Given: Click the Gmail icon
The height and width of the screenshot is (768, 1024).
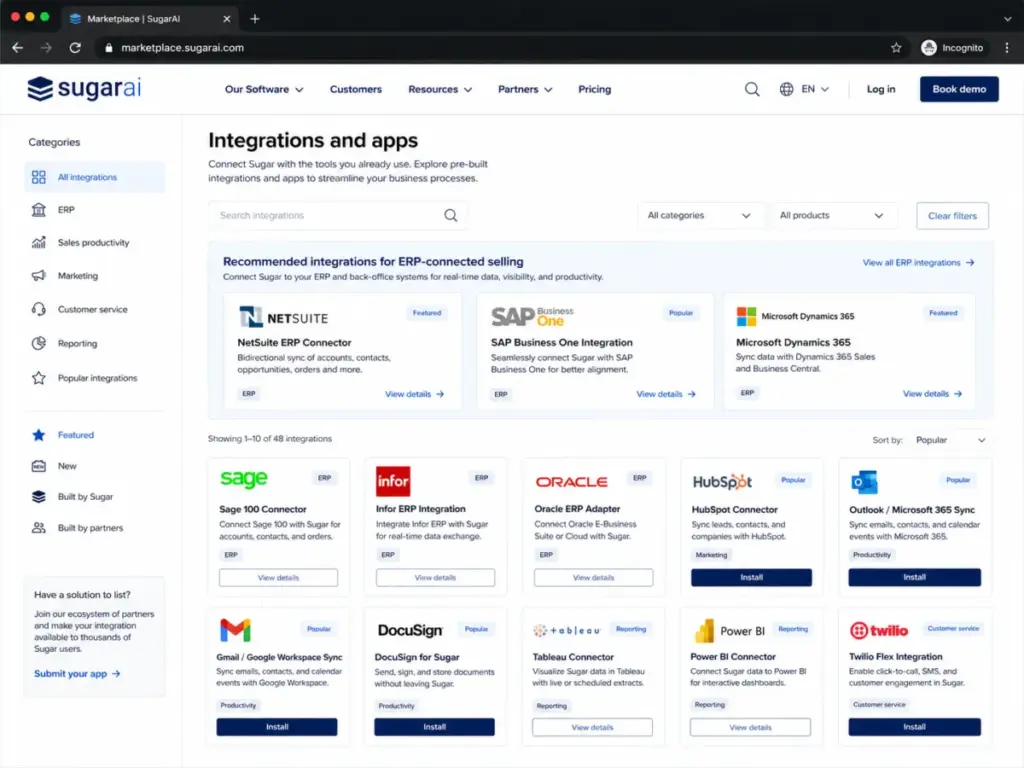Looking at the screenshot, I should [235, 630].
